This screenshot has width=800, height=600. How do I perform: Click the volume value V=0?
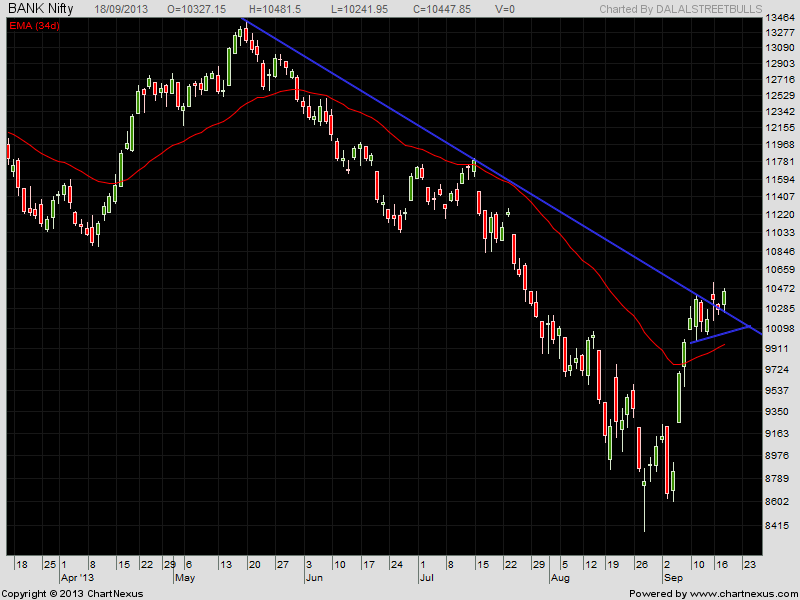(x=505, y=9)
